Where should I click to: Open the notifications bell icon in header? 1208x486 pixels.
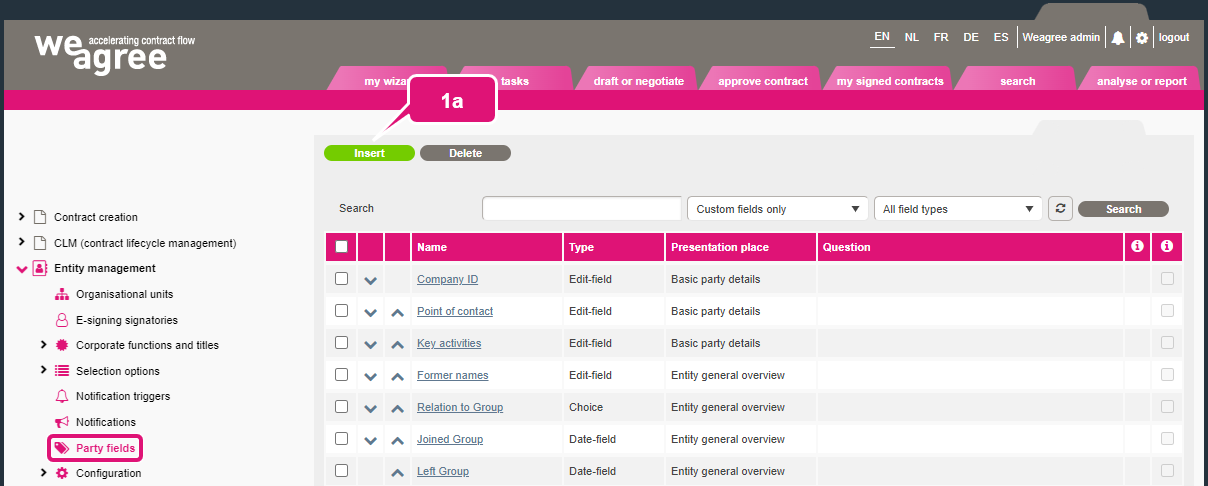(x=1118, y=38)
